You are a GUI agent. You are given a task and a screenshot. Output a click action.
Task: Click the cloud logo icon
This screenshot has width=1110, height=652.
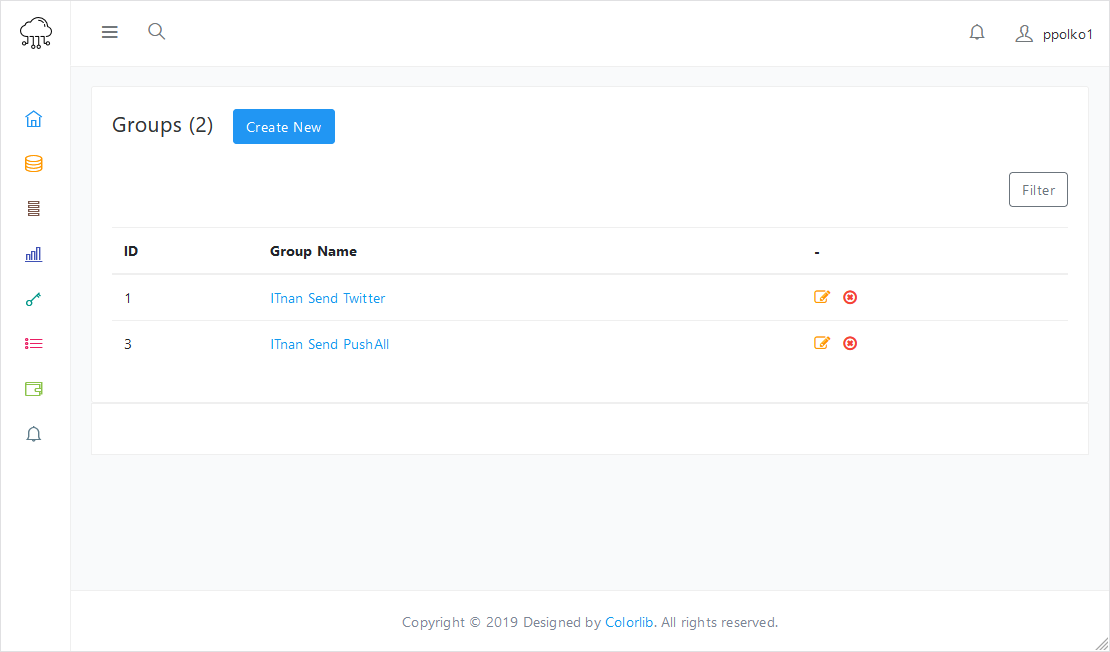click(36, 33)
